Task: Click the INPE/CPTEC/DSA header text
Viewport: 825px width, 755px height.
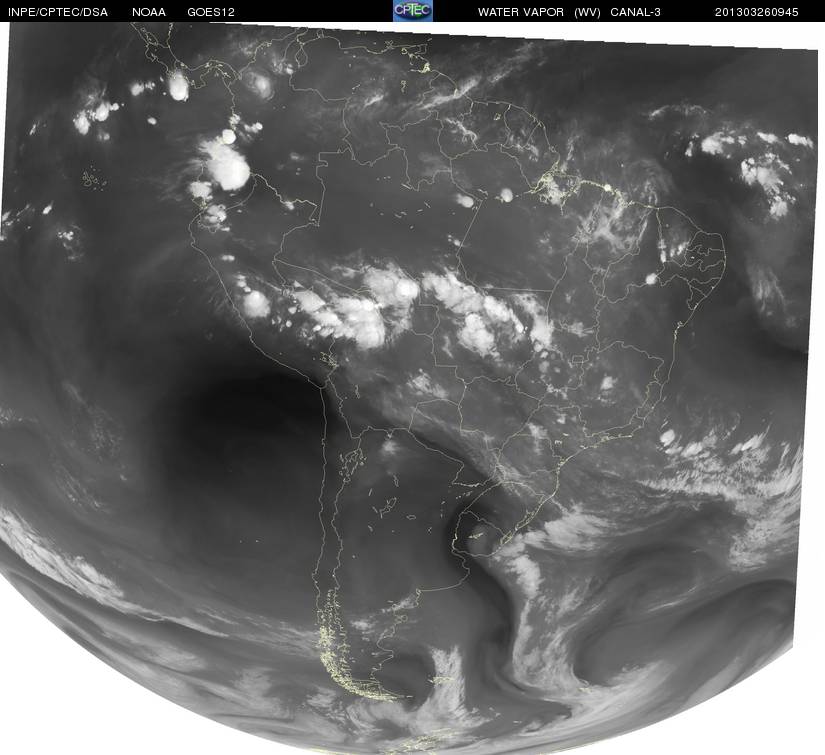Action: [58, 12]
